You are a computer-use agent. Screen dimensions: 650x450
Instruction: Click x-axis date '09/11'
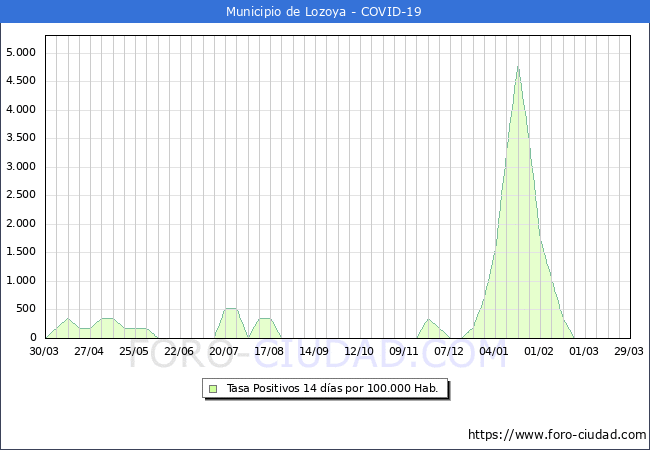(404, 351)
